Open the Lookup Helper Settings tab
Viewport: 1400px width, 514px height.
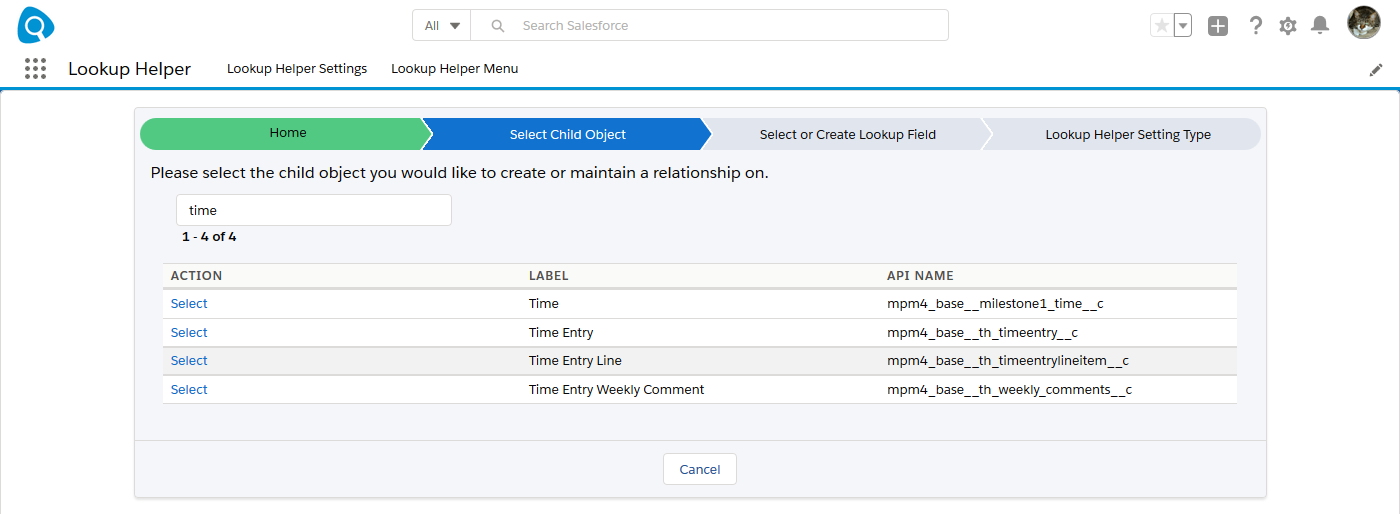click(x=297, y=69)
